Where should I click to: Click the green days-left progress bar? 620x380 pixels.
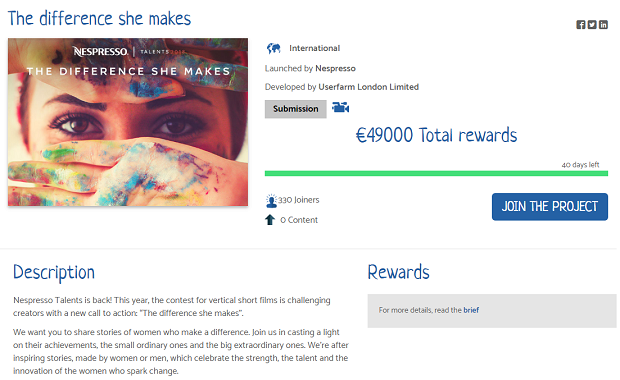(x=436, y=173)
